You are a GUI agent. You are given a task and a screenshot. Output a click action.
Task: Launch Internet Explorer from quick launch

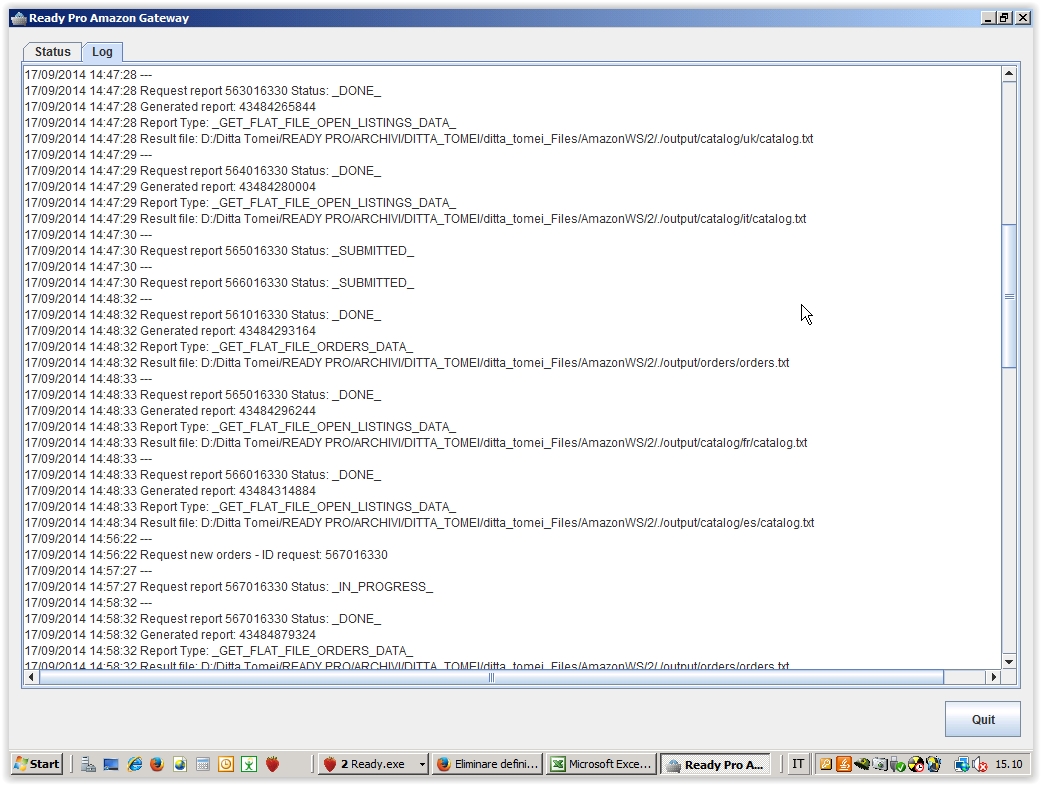(135, 764)
